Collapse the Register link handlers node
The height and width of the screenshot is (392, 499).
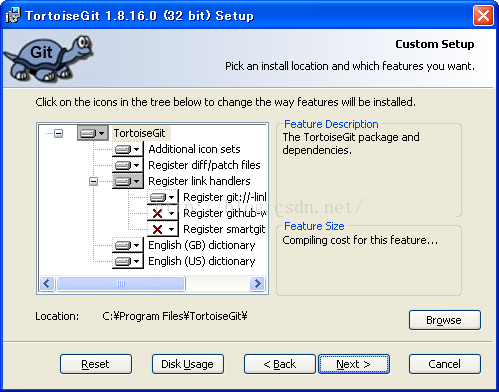tap(94, 182)
